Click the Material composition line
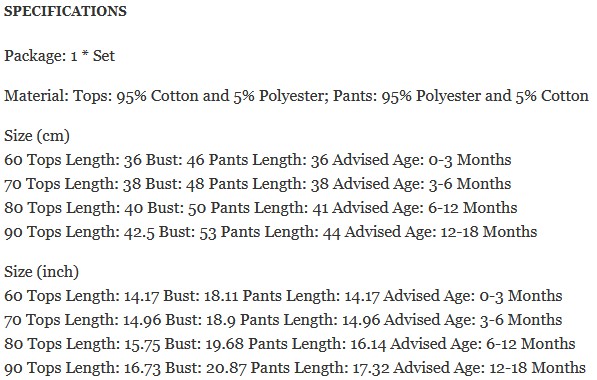Screen dimensions: 597x380 pos(296,96)
